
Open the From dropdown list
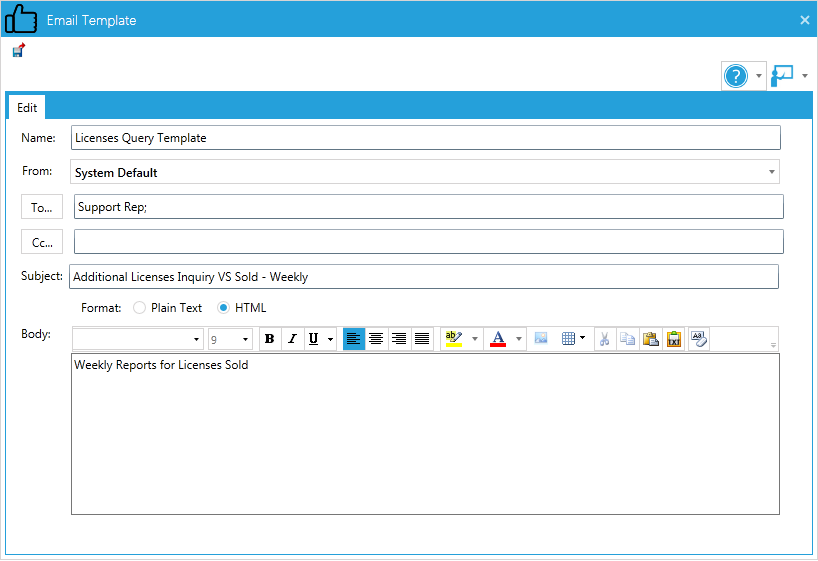(771, 172)
